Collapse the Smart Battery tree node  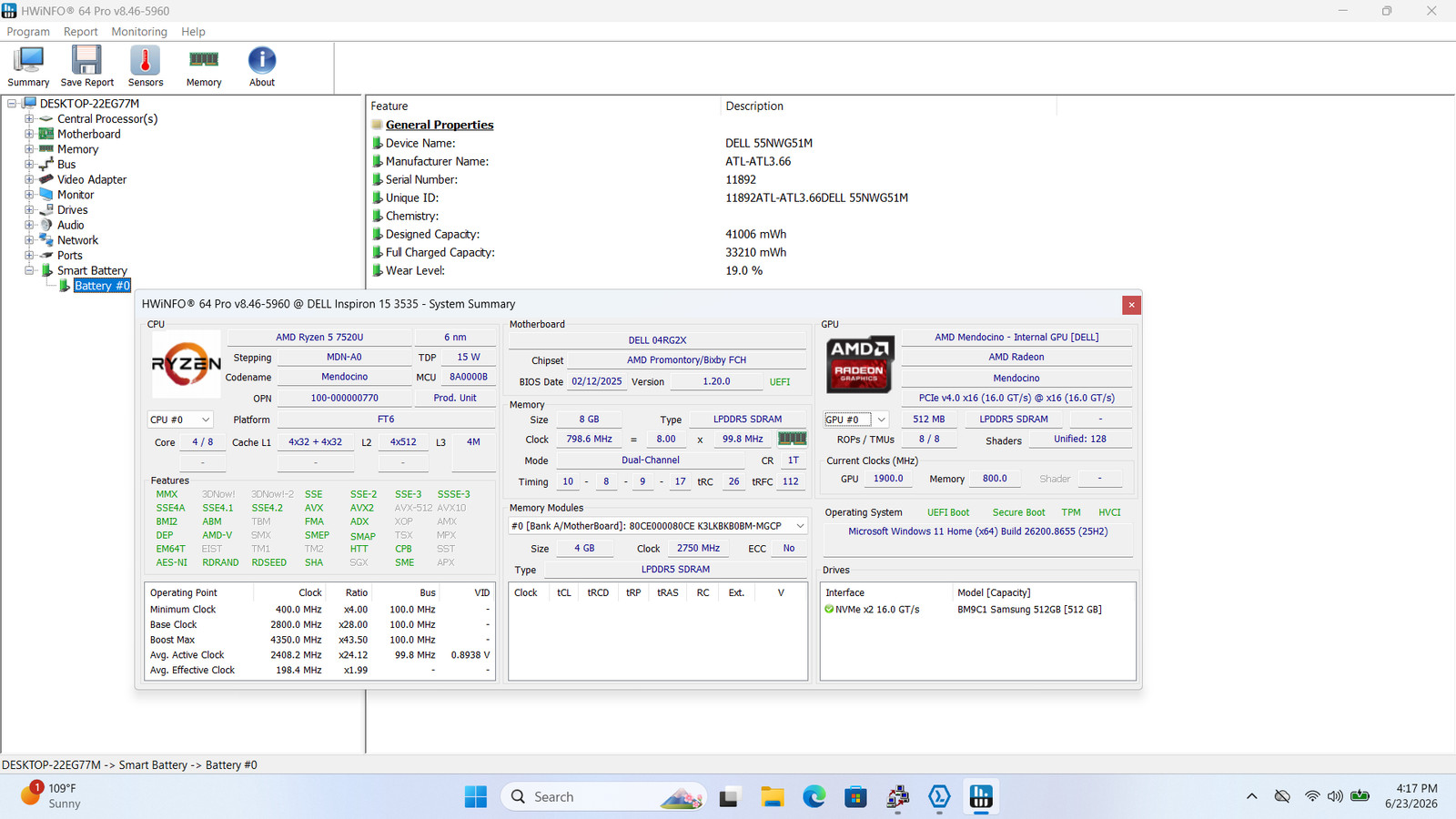tap(29, 270)
